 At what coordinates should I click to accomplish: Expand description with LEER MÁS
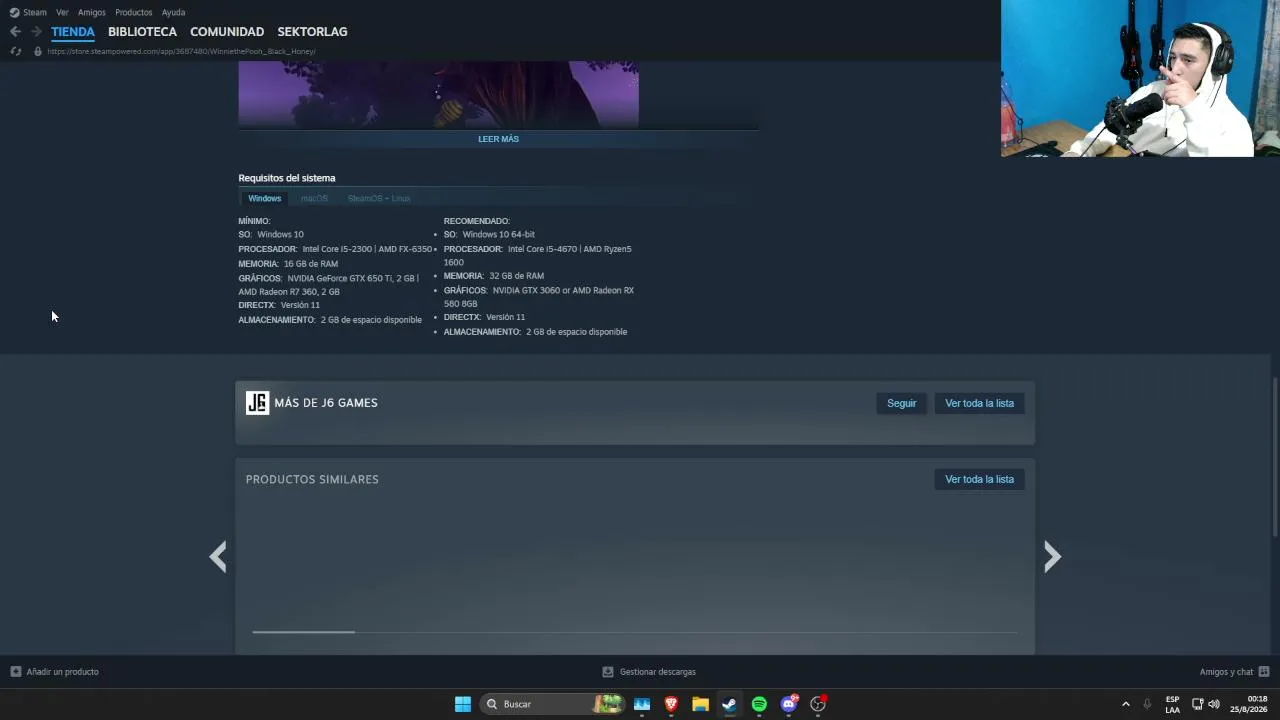[x=498, y=139]
